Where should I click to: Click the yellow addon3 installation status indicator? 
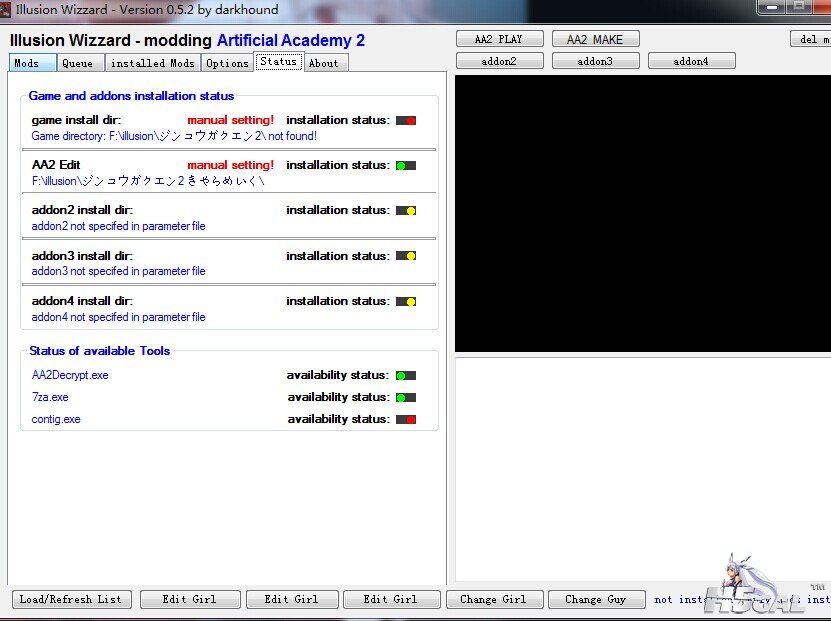406,256
